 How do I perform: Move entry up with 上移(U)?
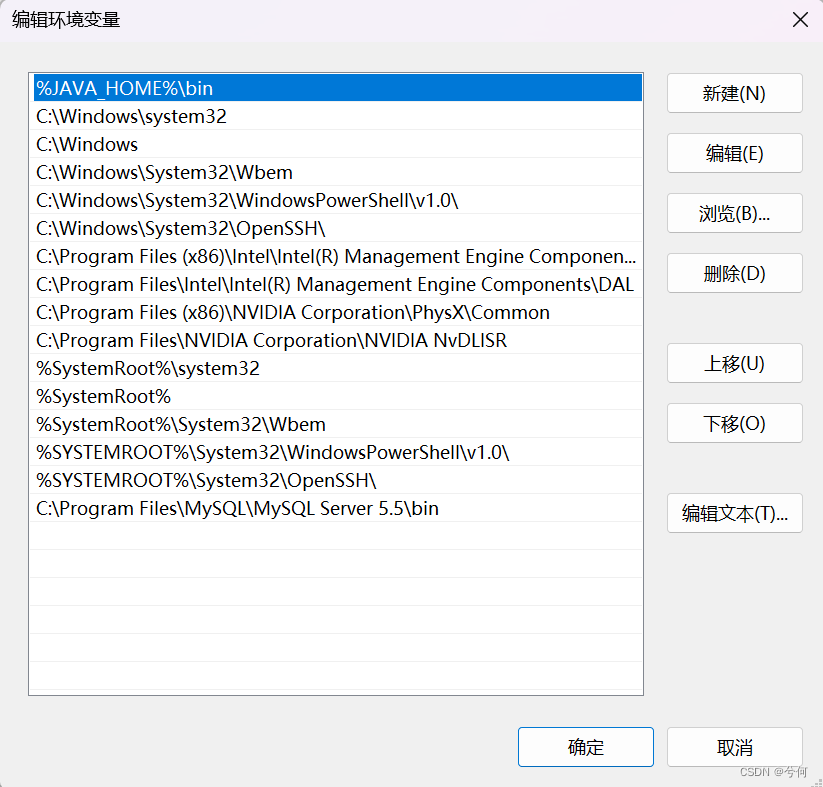(x=734, y=363)
